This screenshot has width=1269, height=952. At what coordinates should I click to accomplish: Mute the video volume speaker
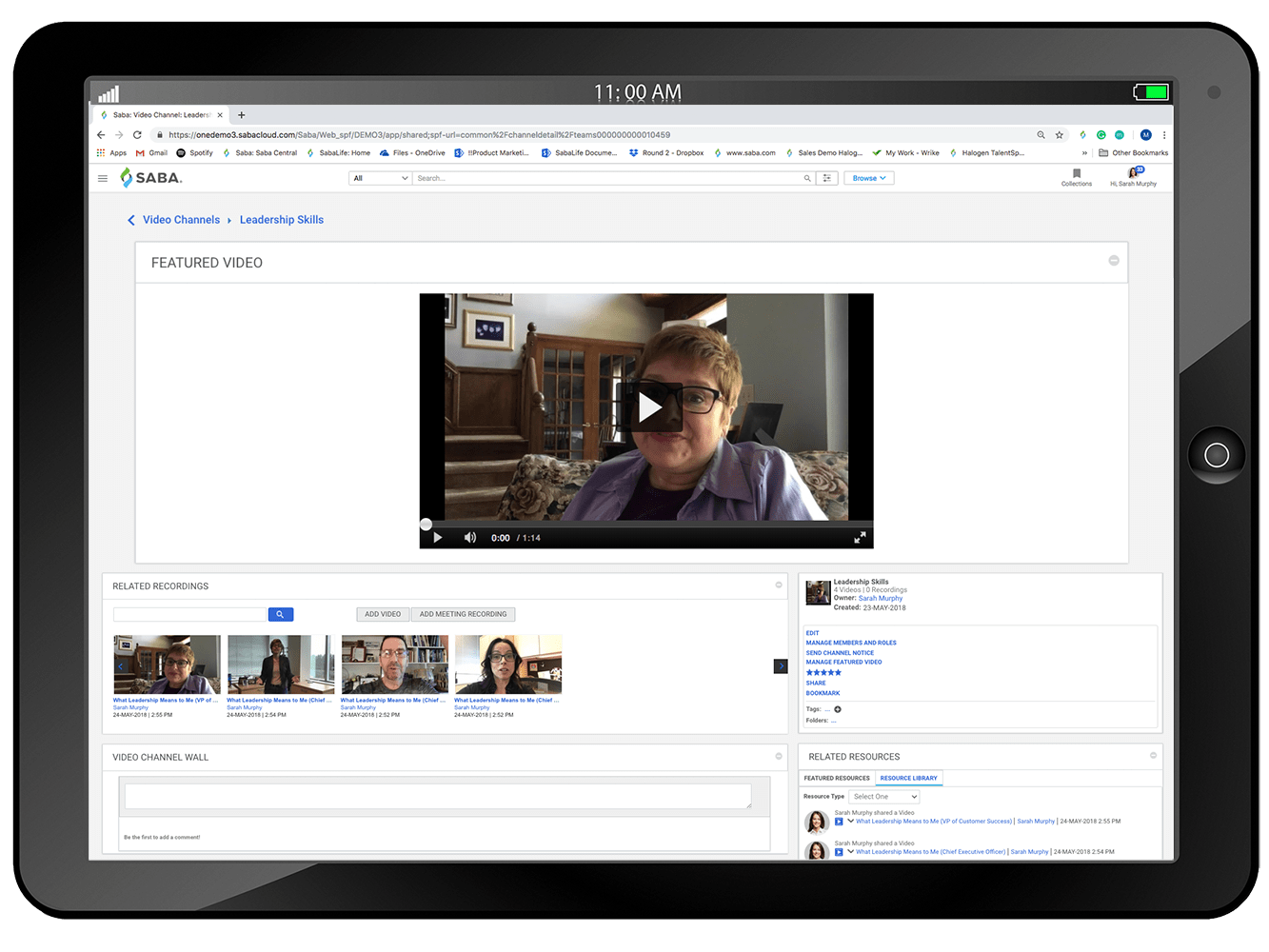point(469,538)
